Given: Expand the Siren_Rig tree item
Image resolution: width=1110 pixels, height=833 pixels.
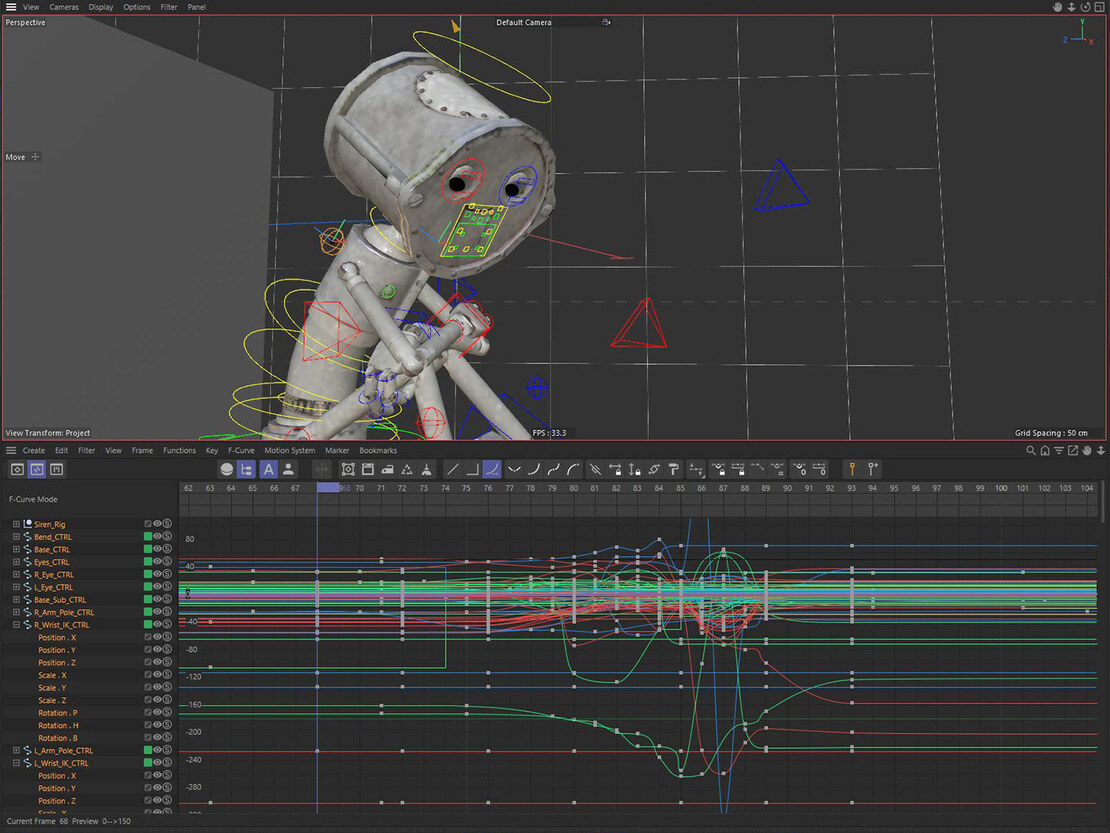Looking at the screenshot, I should pos(16,524).
